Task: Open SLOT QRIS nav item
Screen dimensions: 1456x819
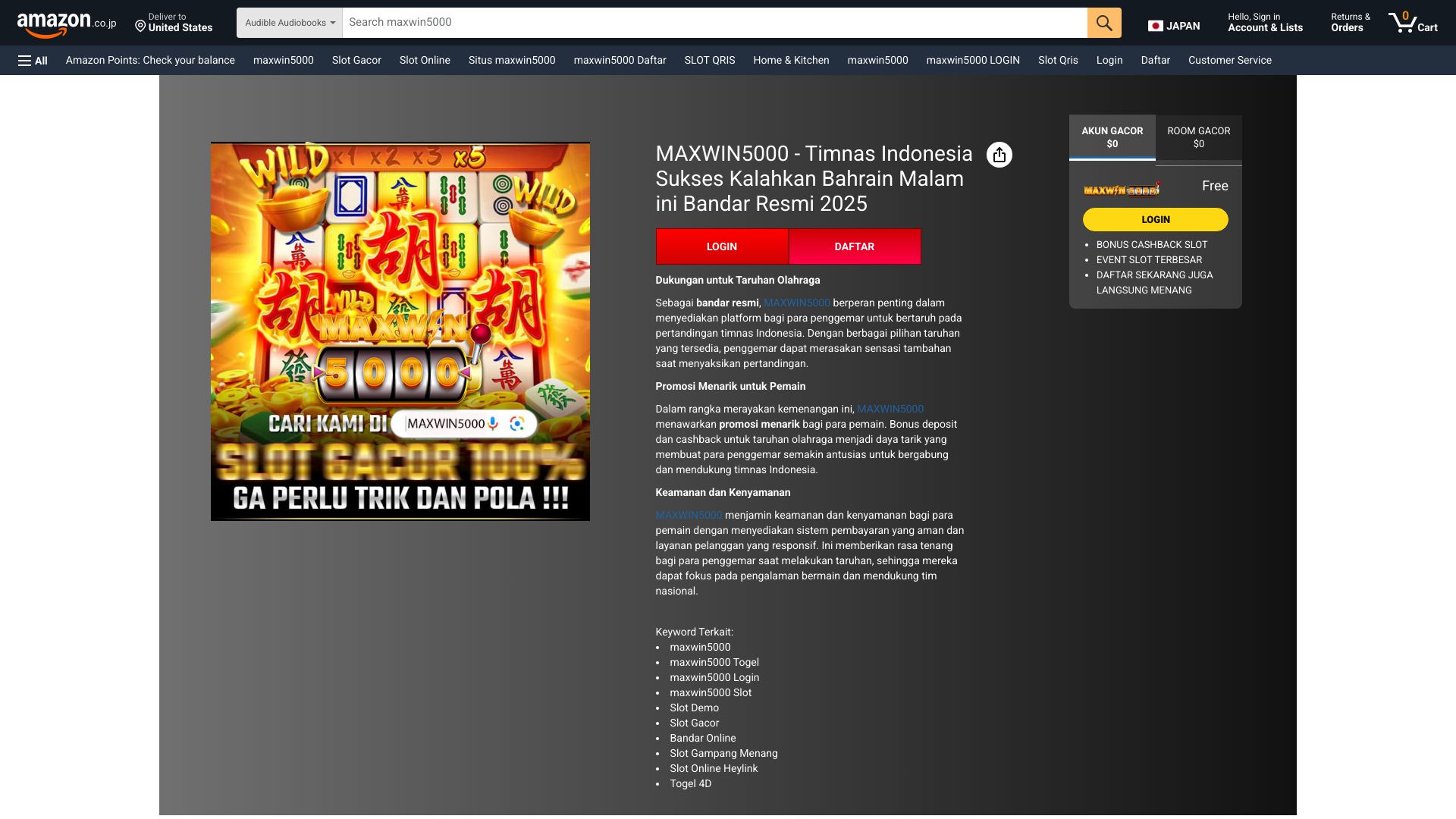Action: coord(710,61)
